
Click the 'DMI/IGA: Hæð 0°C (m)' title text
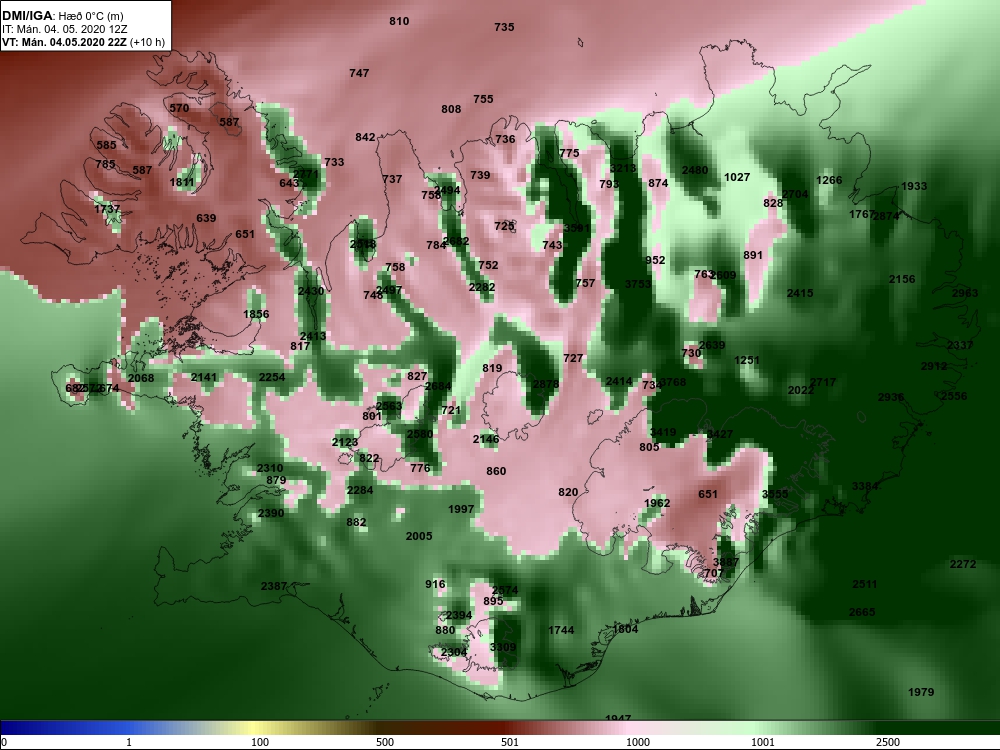[x=63, y=16]
